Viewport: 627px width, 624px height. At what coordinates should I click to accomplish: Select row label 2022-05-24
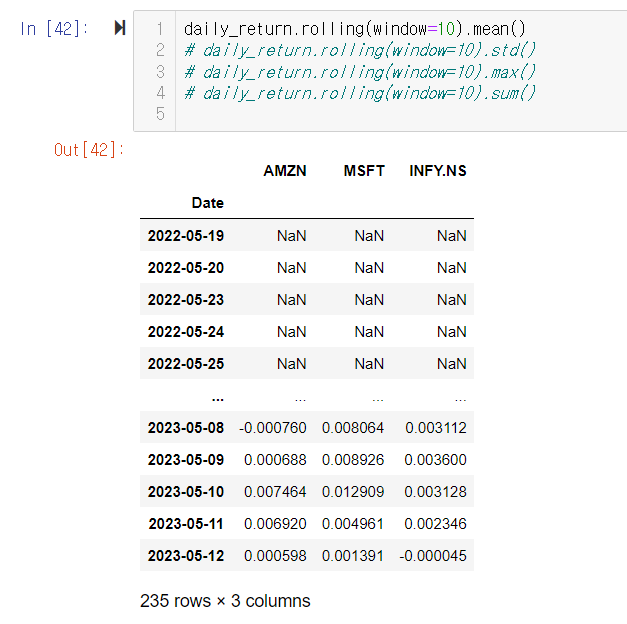point(186,332)
